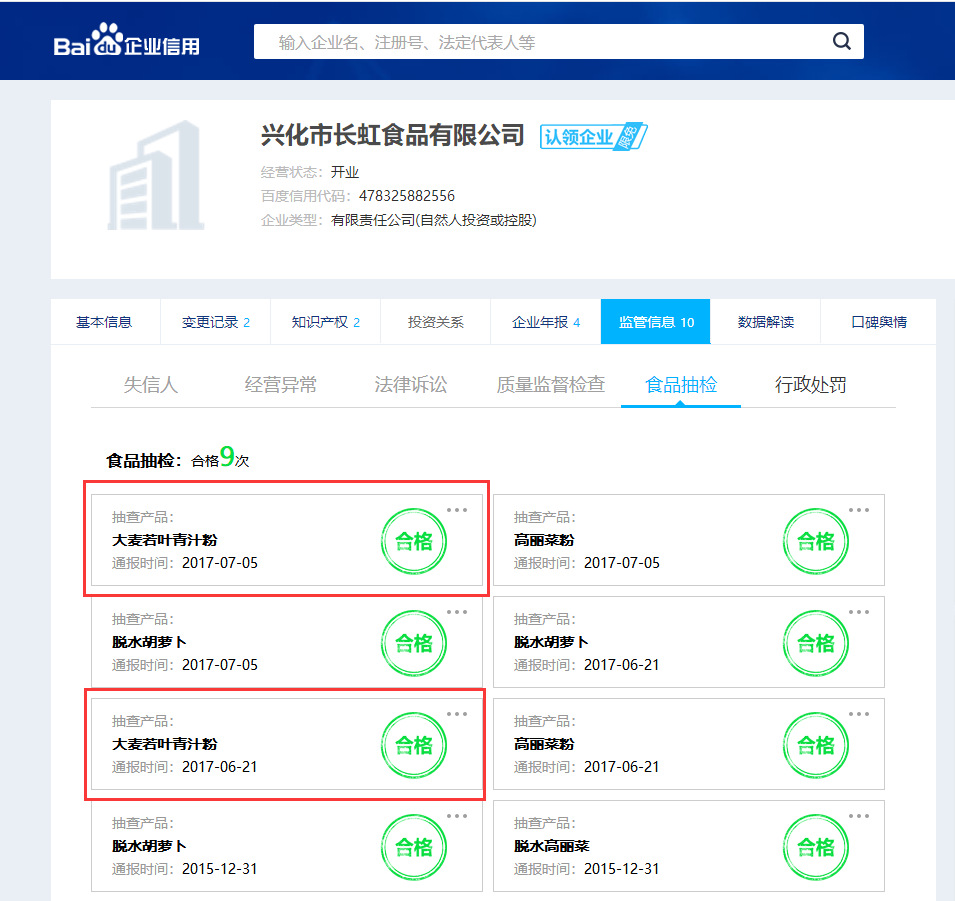This screenshot has width=955, height=901.
Task: Switch to the 变更记录 tab
Action: point(216,322)
